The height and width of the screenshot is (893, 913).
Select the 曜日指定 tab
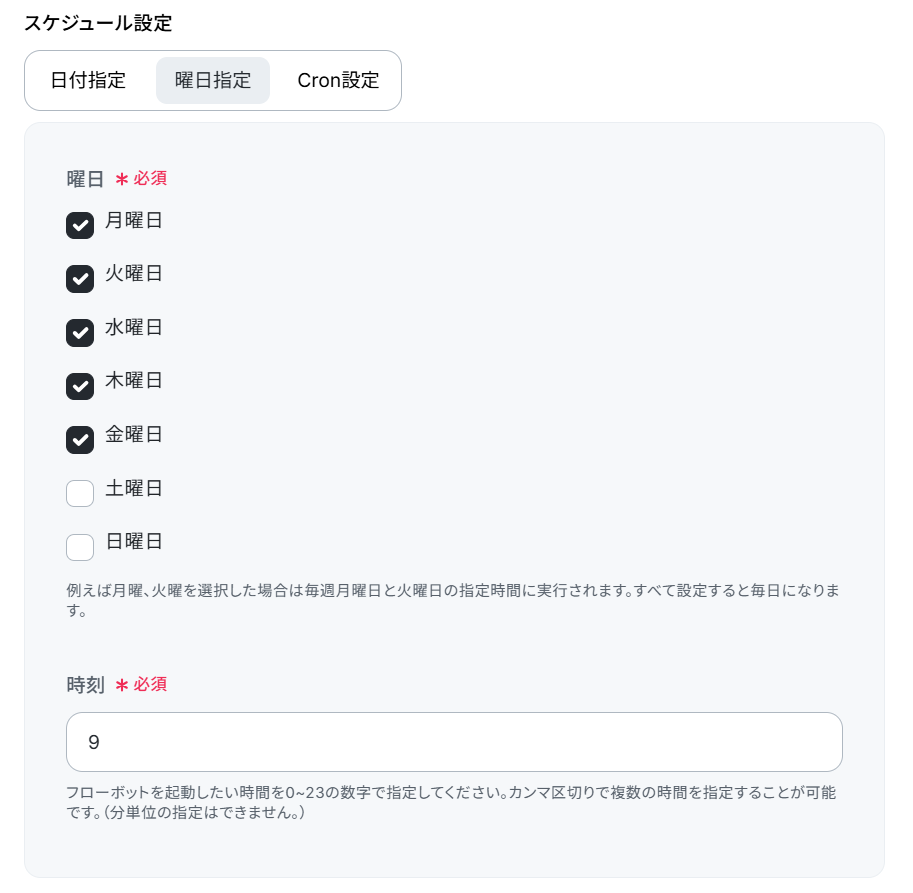coord(213,80)
